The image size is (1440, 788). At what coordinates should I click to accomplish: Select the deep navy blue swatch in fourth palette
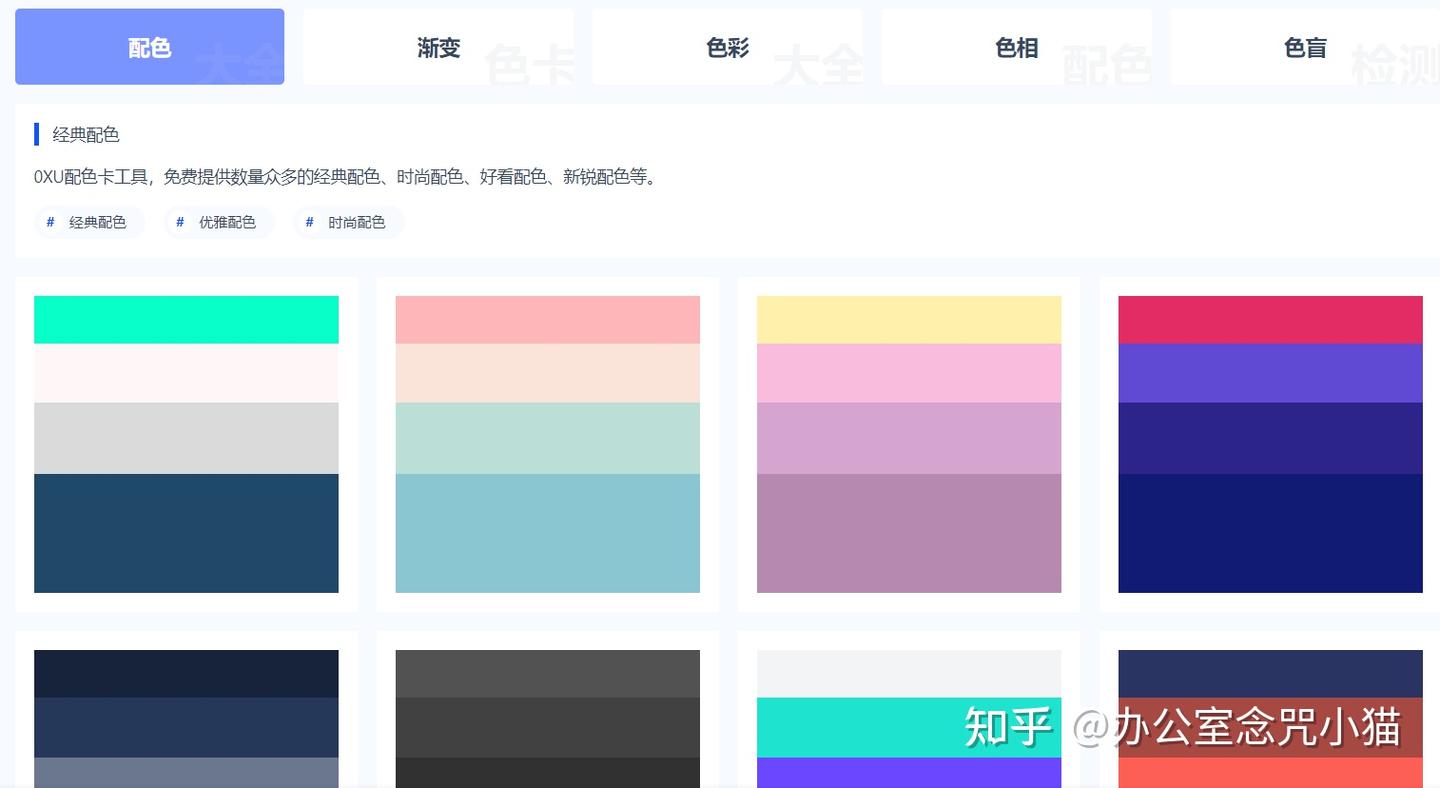[x=1270, y=533]
